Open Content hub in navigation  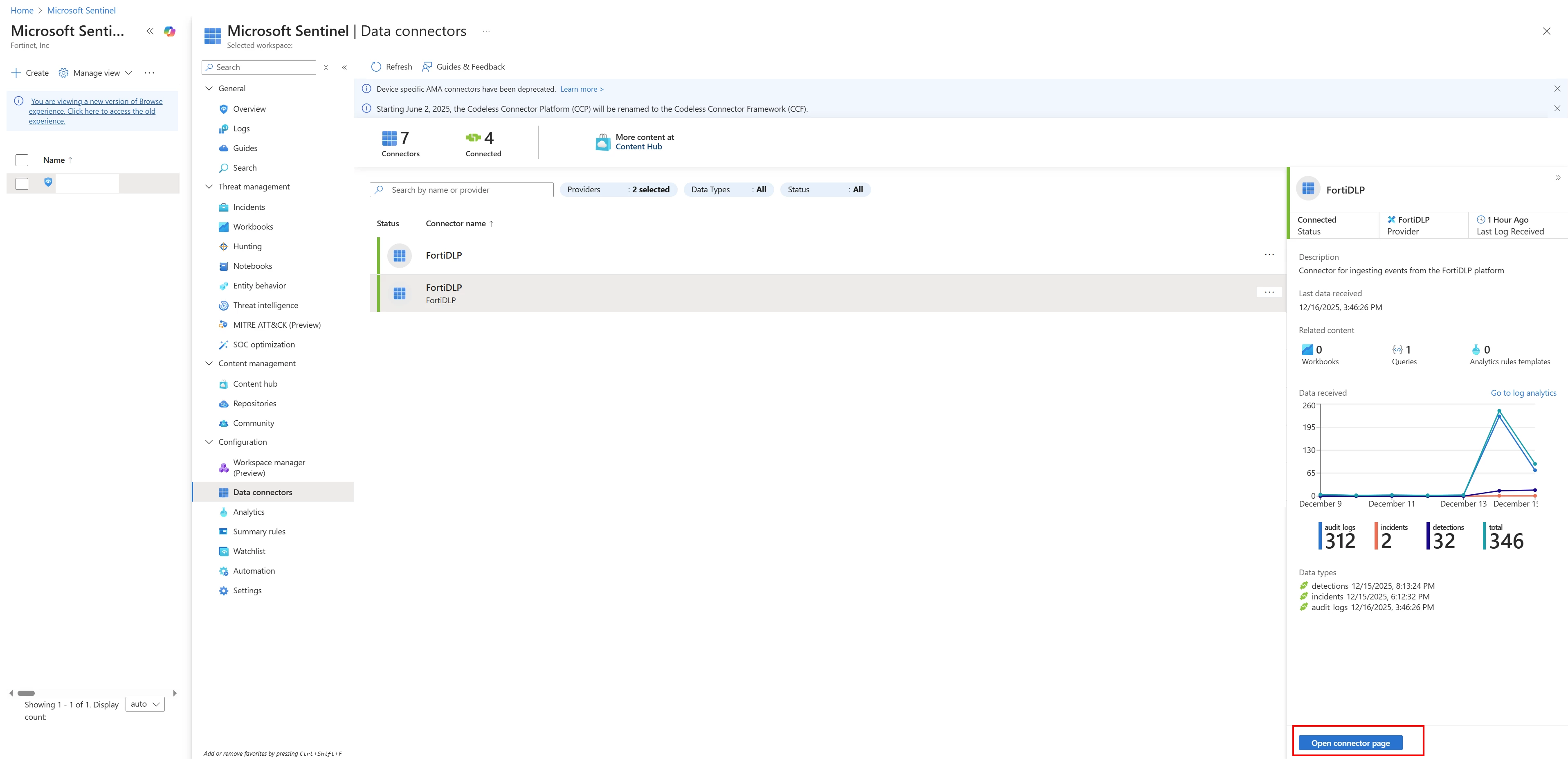(x=255, y=384)
